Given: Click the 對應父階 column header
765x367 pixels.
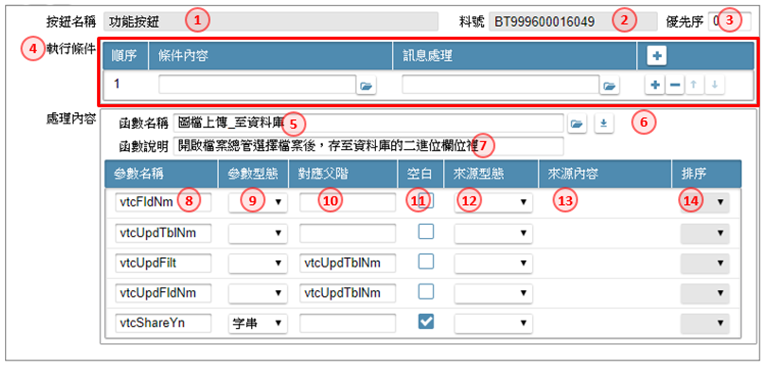Looking at the screenshot, I should pos(344,174).
